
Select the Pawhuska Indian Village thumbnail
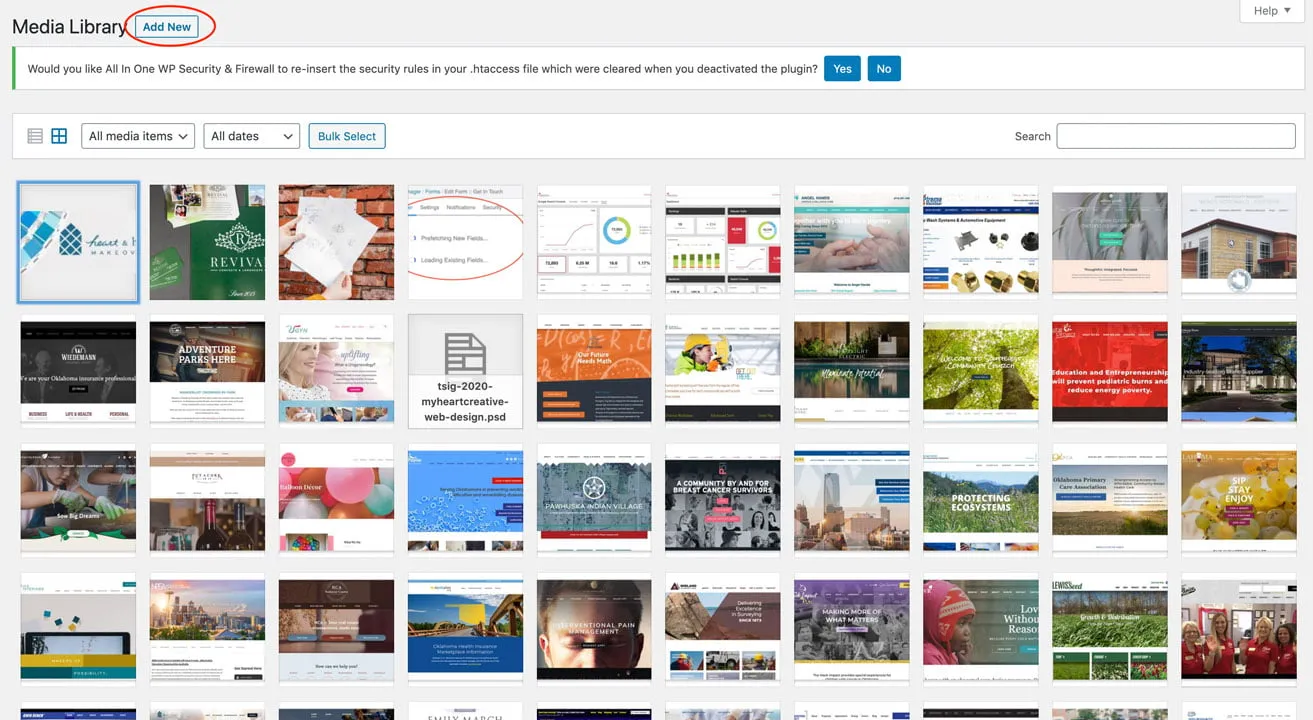[594, 500]
